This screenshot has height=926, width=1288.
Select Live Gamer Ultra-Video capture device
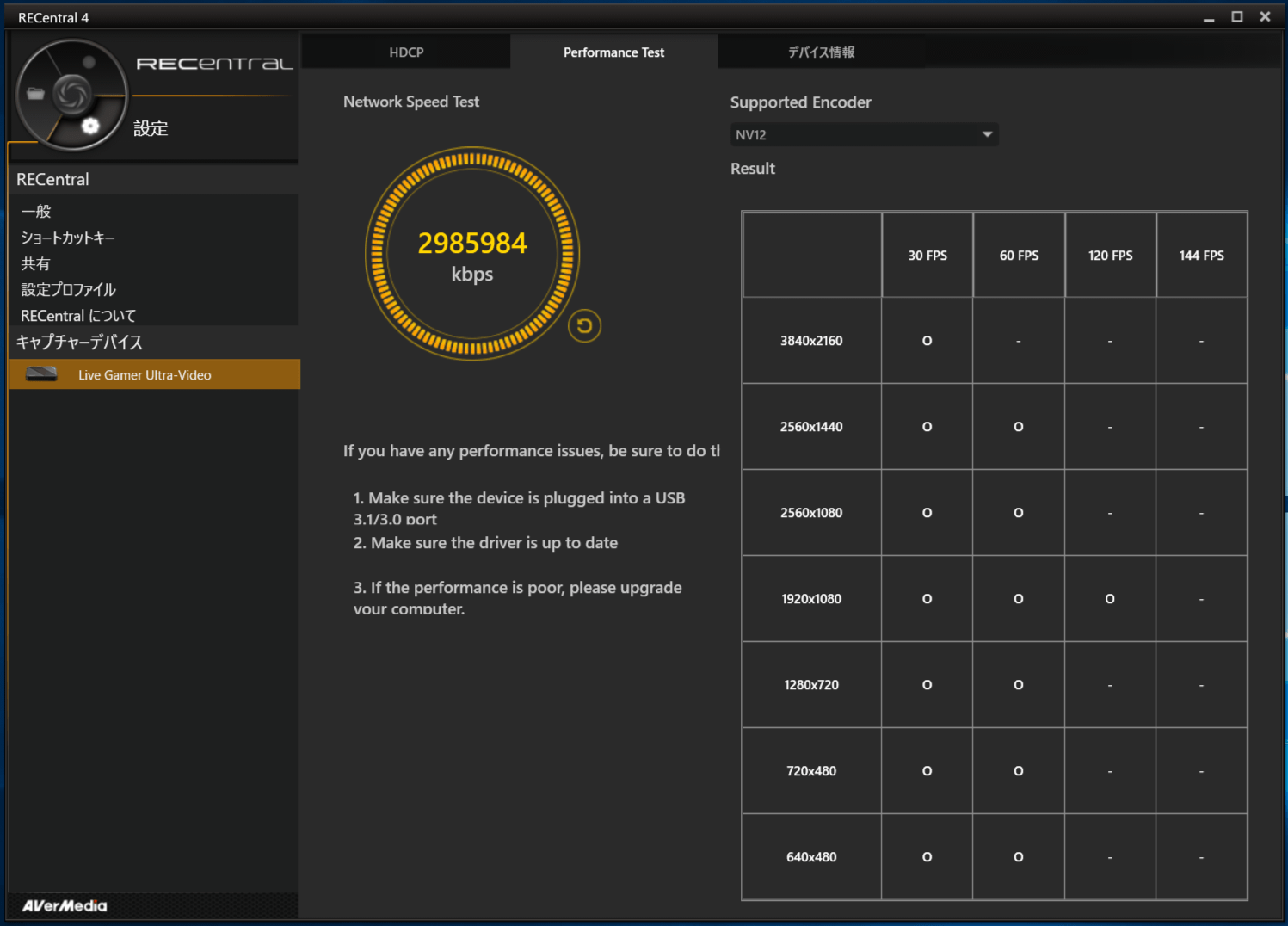coord(155,374)
